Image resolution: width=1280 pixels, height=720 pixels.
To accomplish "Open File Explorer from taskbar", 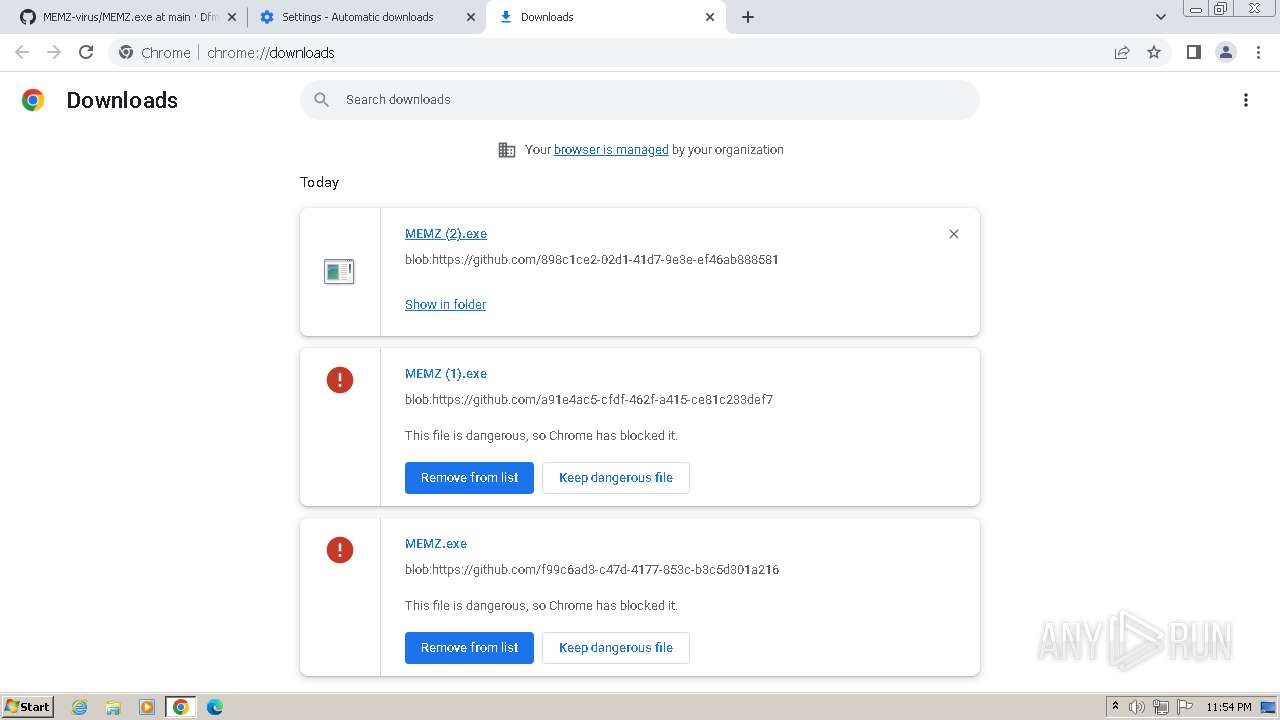I will pyautogui.click(x=113, y=707).
